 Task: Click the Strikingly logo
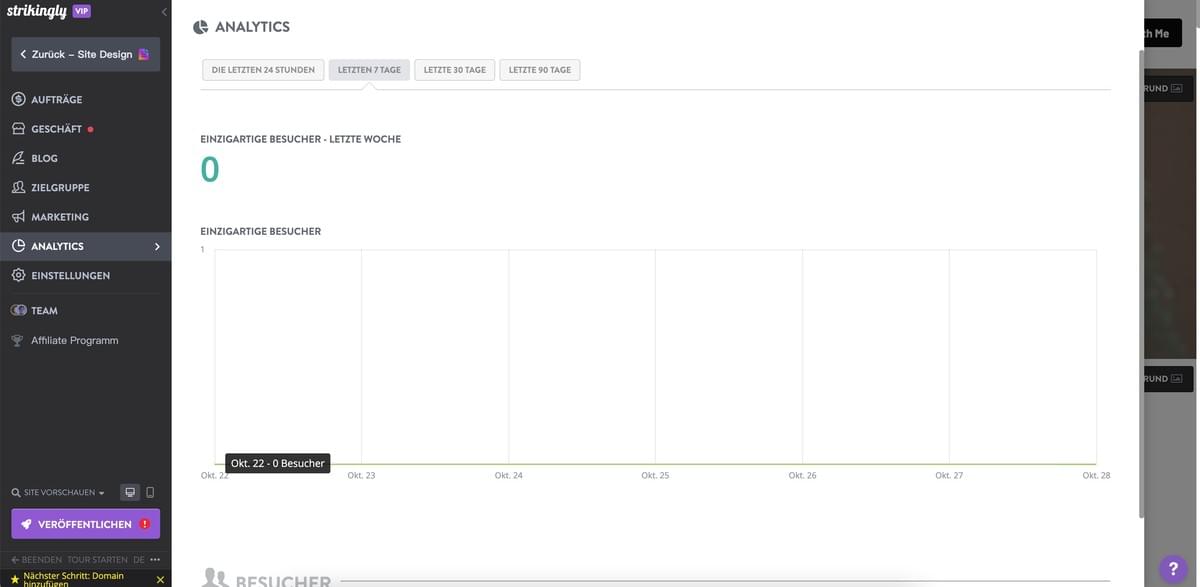37,11
